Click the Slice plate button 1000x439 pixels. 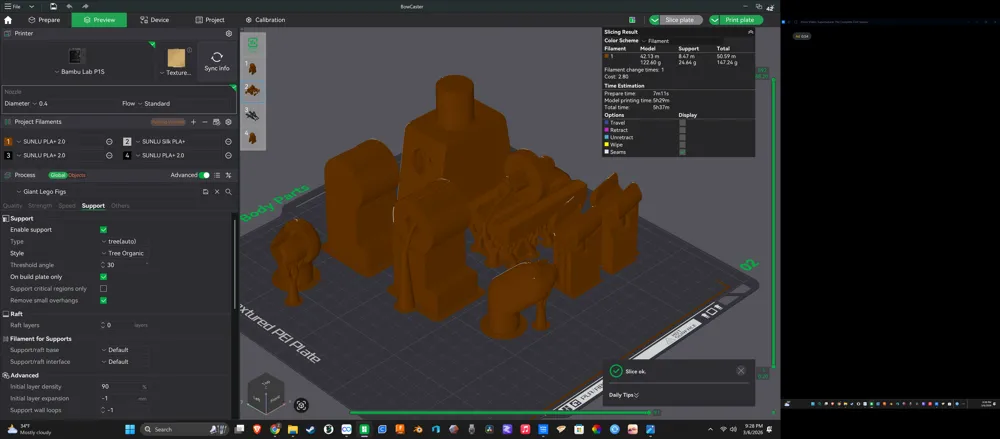point(681,20)
